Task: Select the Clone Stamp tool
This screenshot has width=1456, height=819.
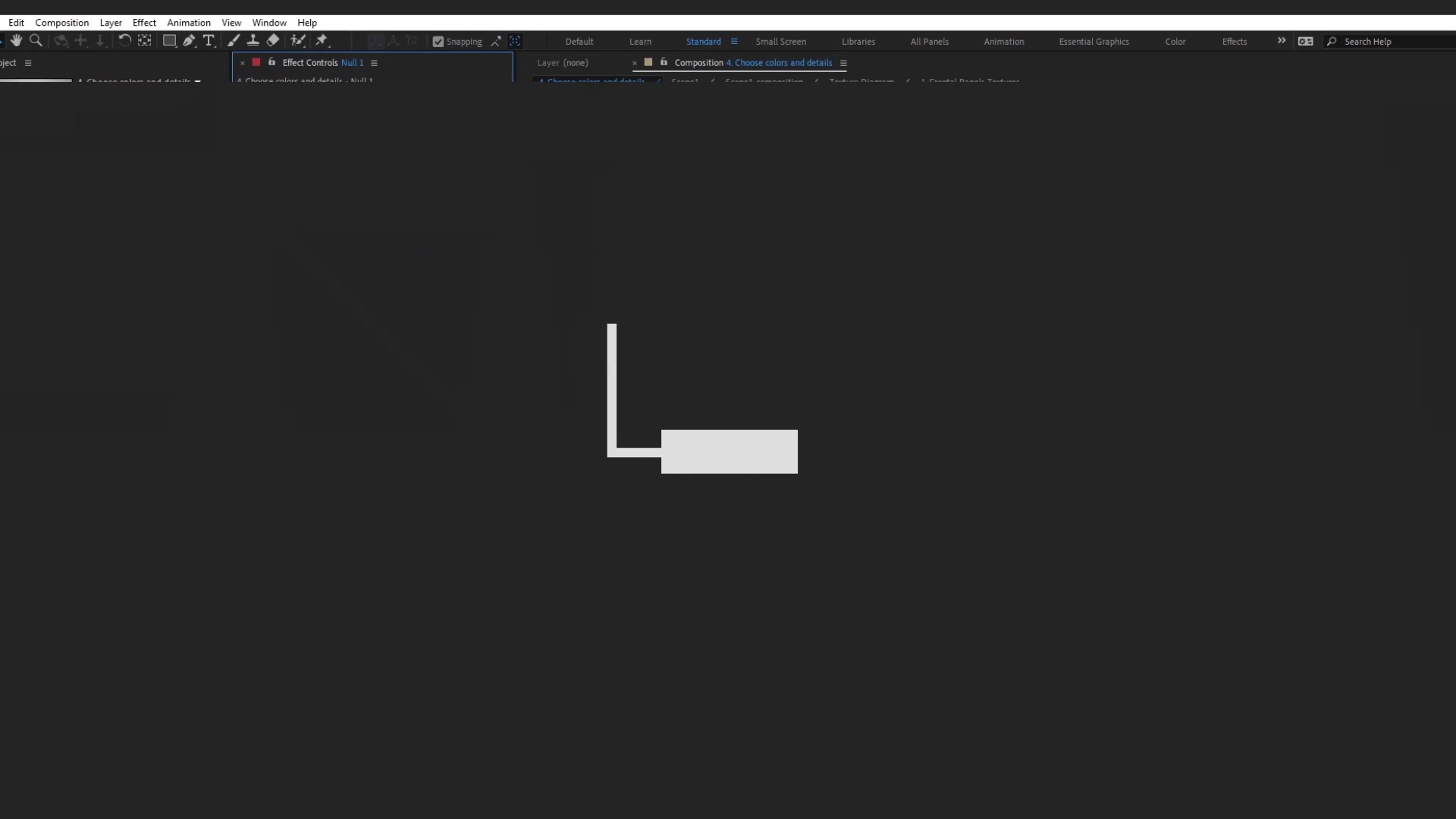Action: tap(253, 41)
